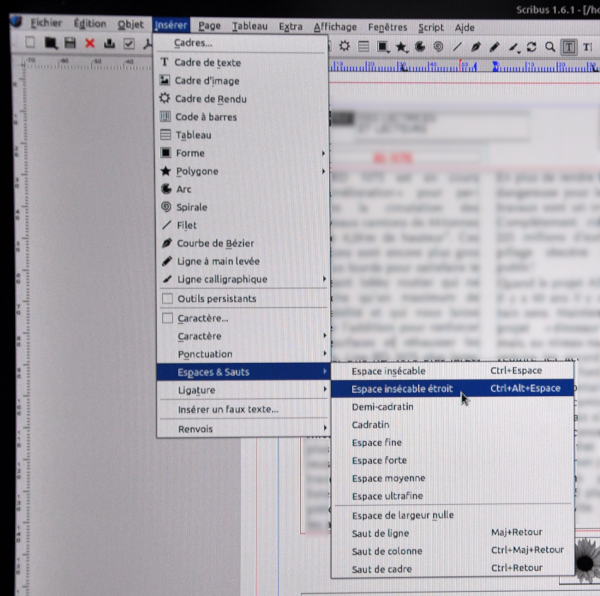Click Insérer un faux texte...
600x596 pixels.
tap(227, 409)
